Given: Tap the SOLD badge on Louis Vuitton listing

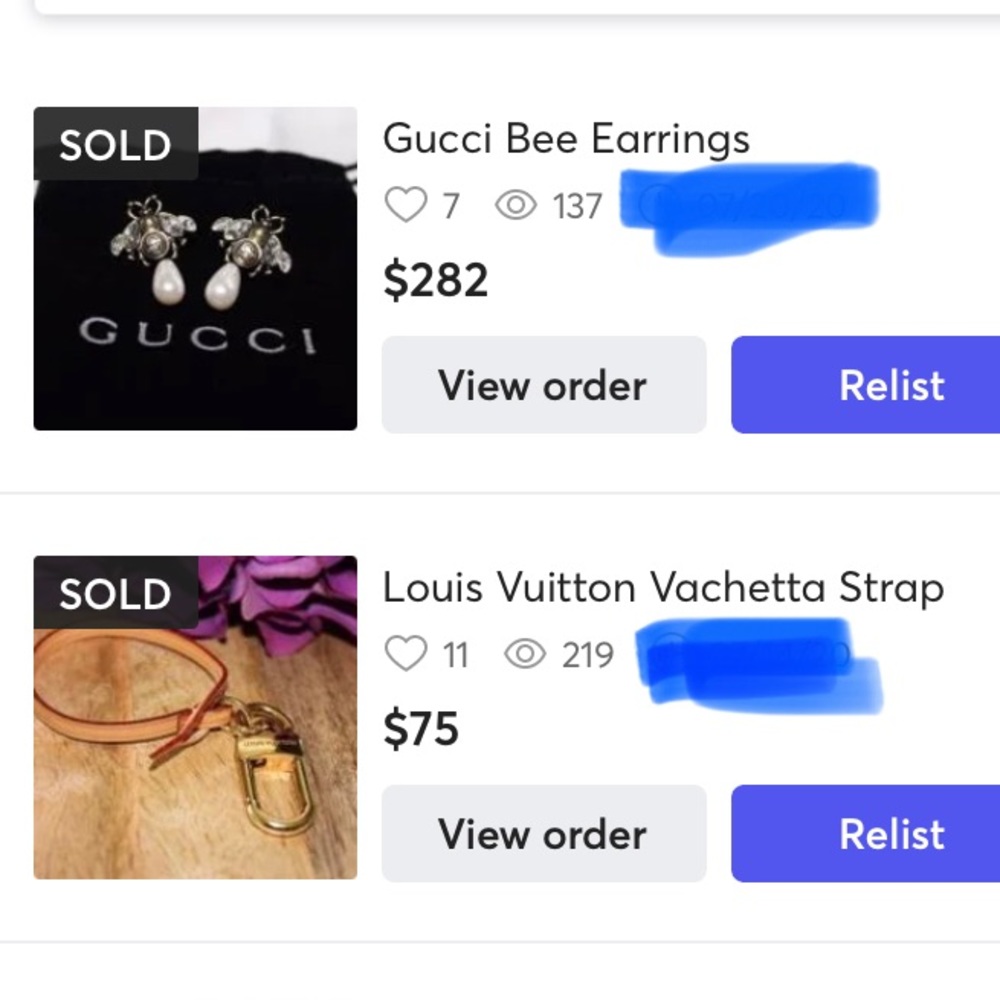Looking at the screenshot, I should [x=115, y=593].
